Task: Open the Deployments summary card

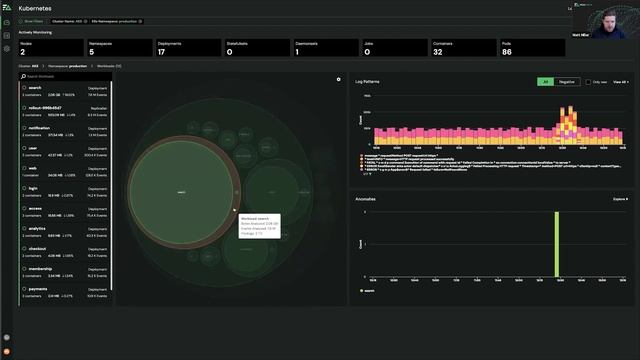Action: [x=189, y=48]
